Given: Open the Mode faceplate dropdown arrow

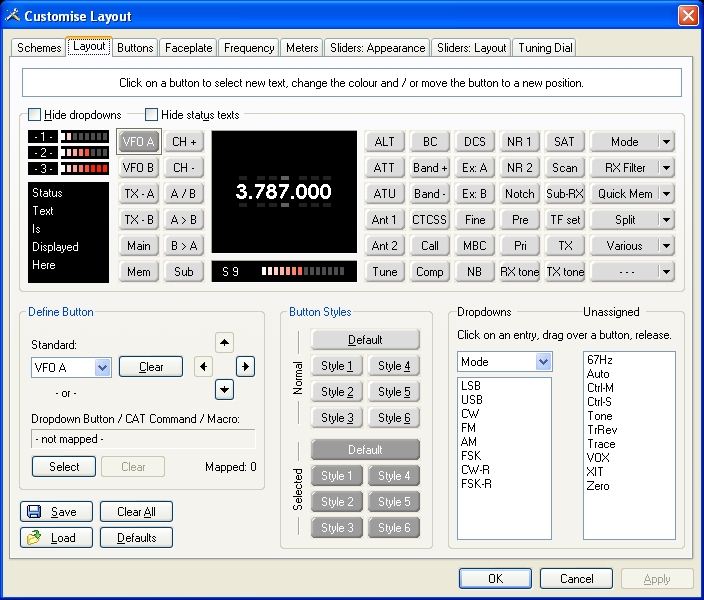Looking at the screenshot, I should pos(666,142).
